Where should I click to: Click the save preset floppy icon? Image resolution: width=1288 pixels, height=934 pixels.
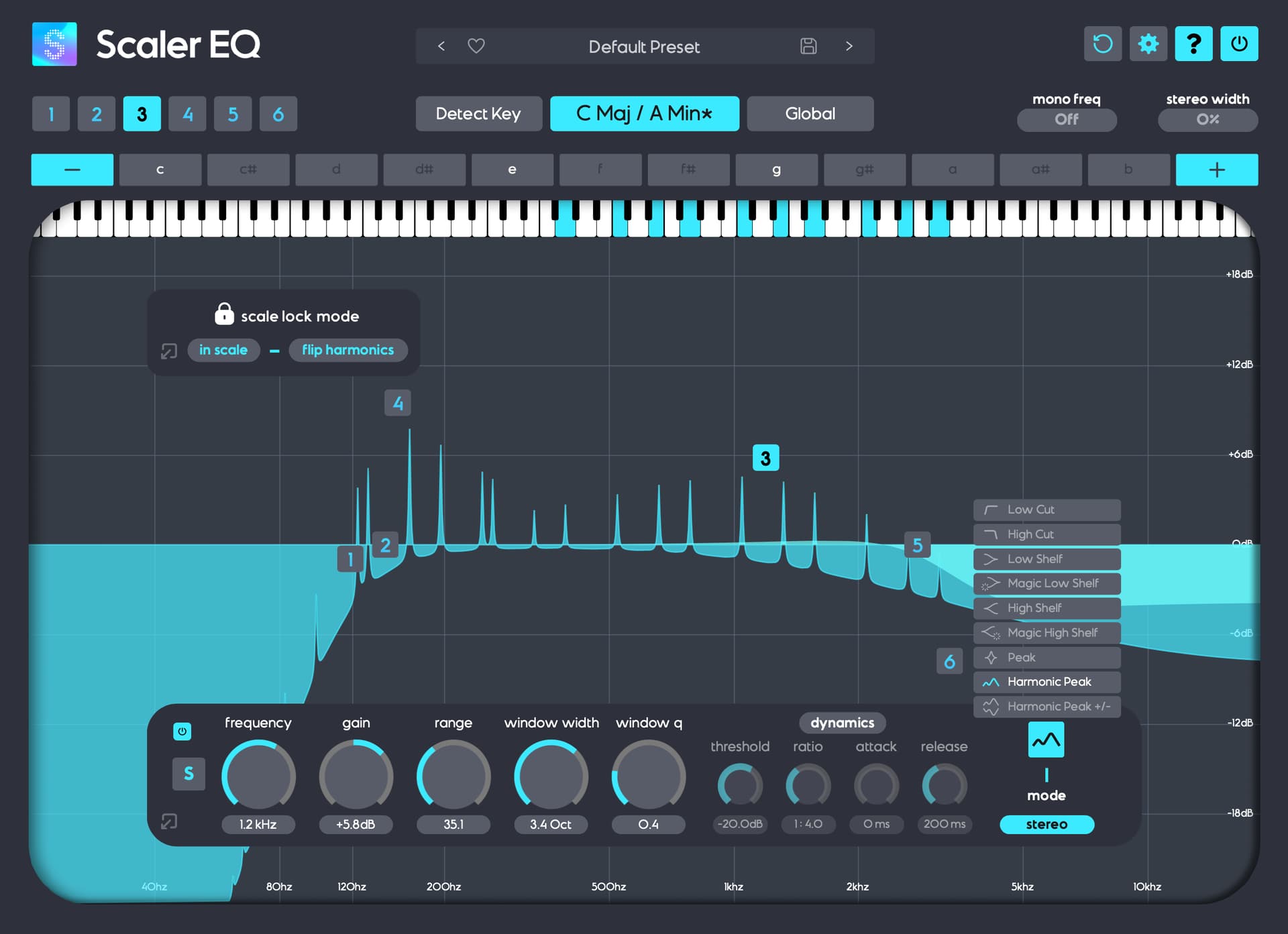pos(808,46)
